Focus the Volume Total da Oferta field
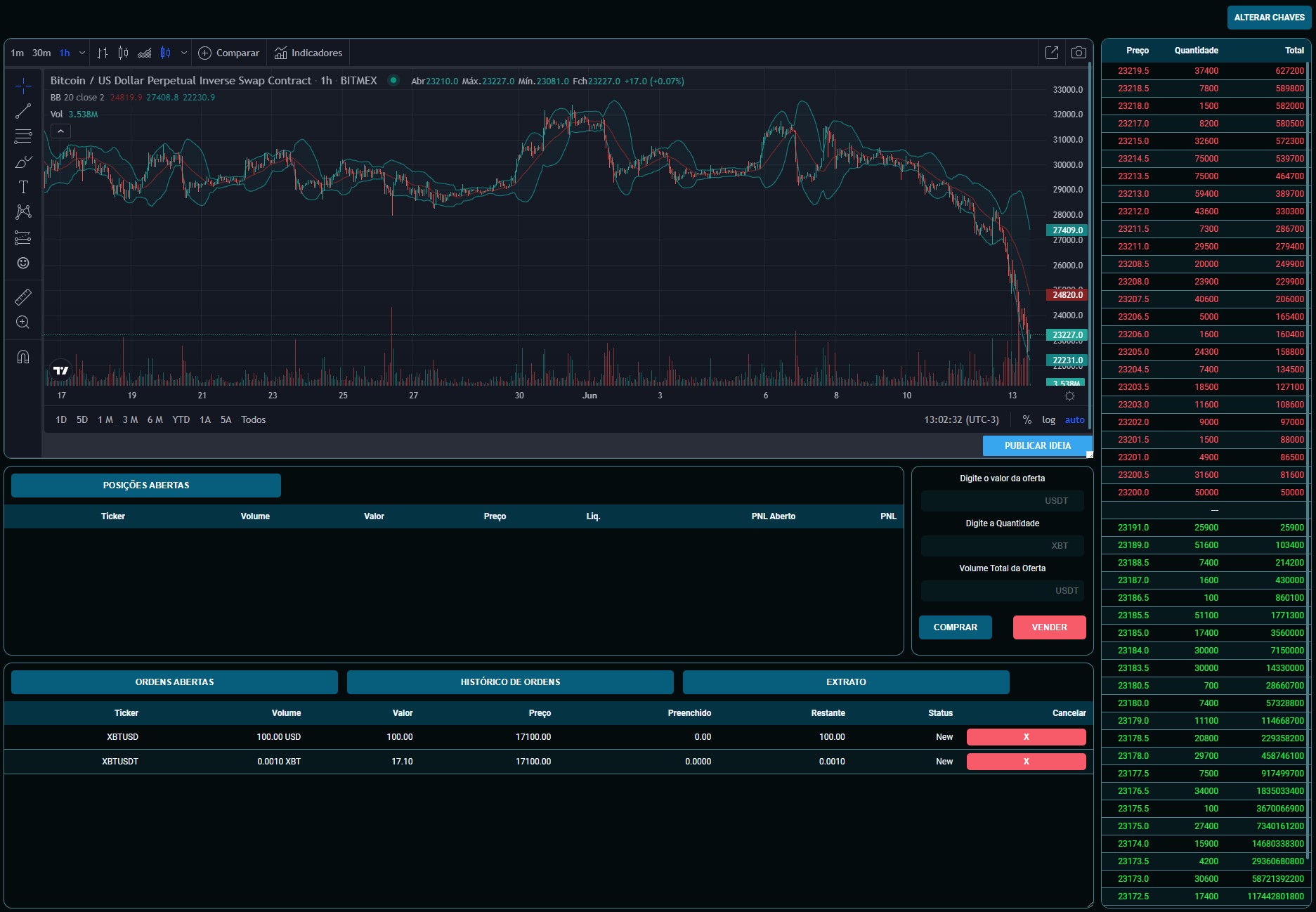Image resolution: width=1316 pixels, height=912 pixels. 1003,591
